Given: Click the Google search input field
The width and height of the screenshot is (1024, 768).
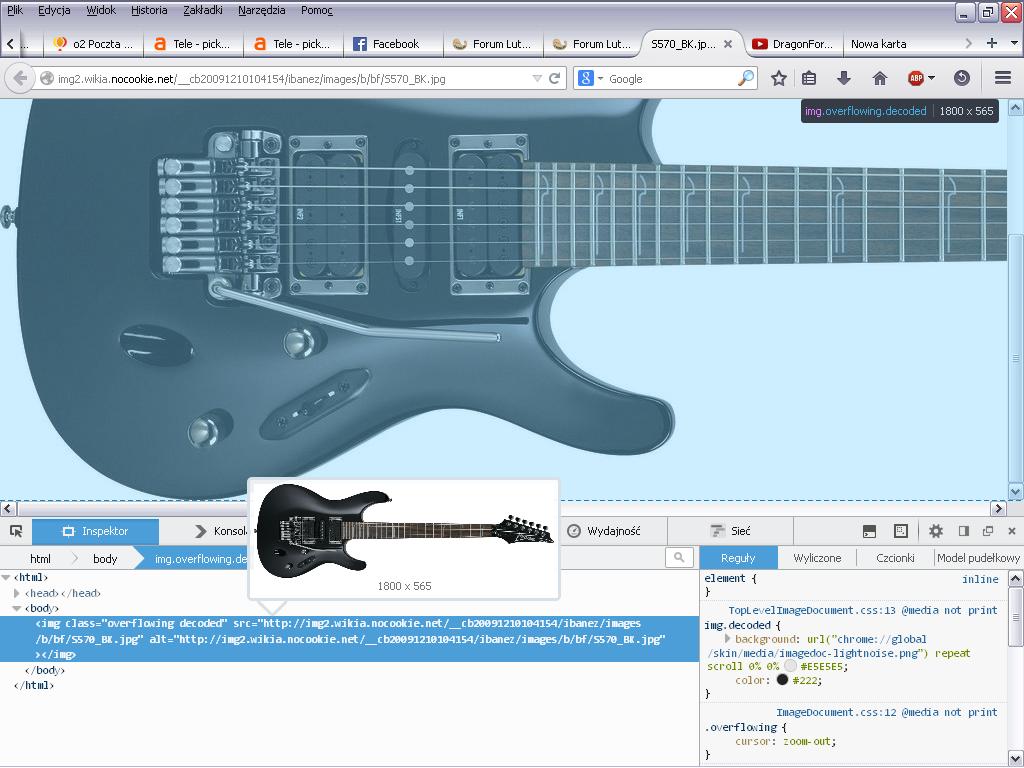Looking at the screenshot, I should (670, 78).
